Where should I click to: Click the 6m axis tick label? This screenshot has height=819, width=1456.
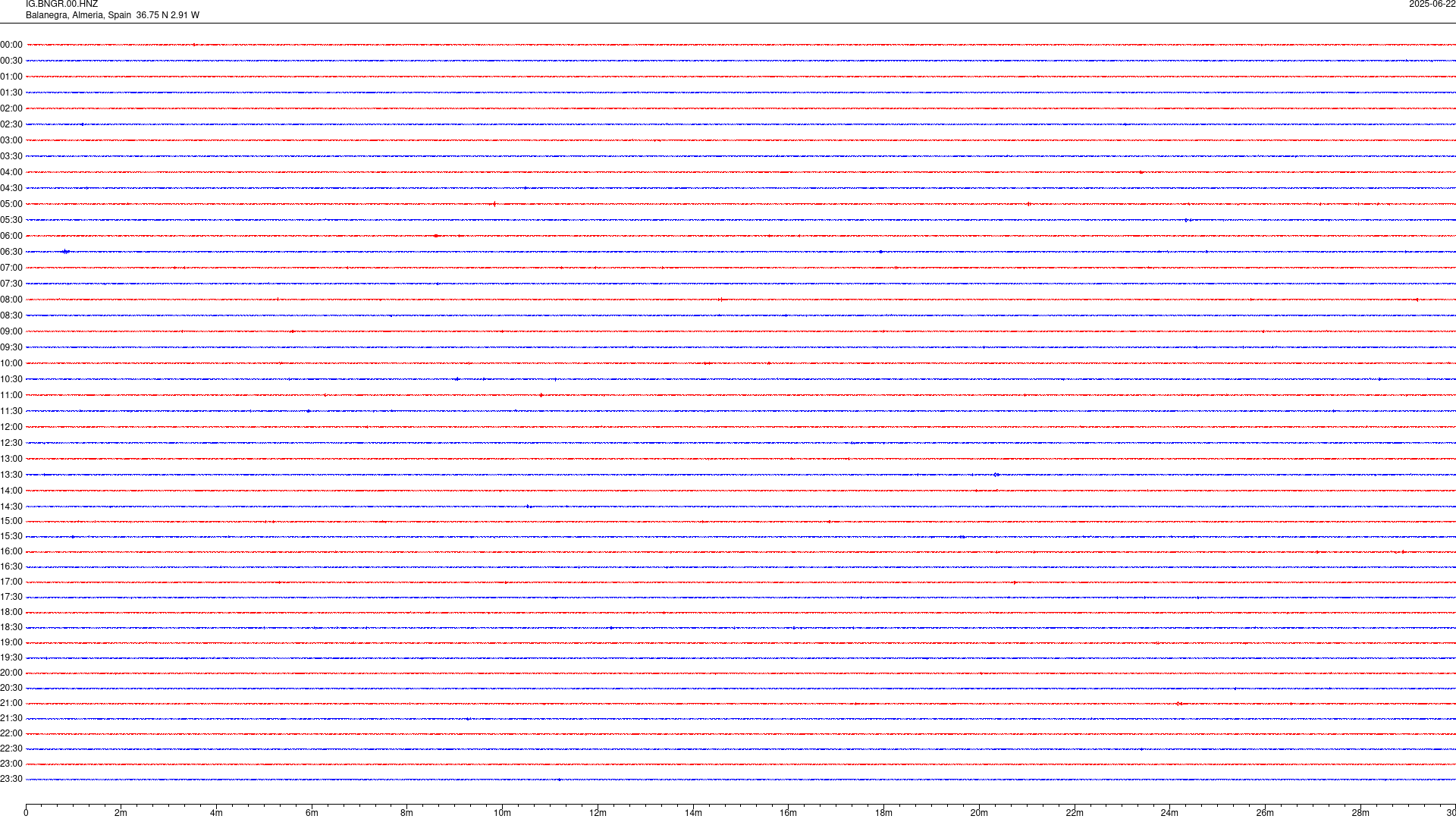(312, 813)
